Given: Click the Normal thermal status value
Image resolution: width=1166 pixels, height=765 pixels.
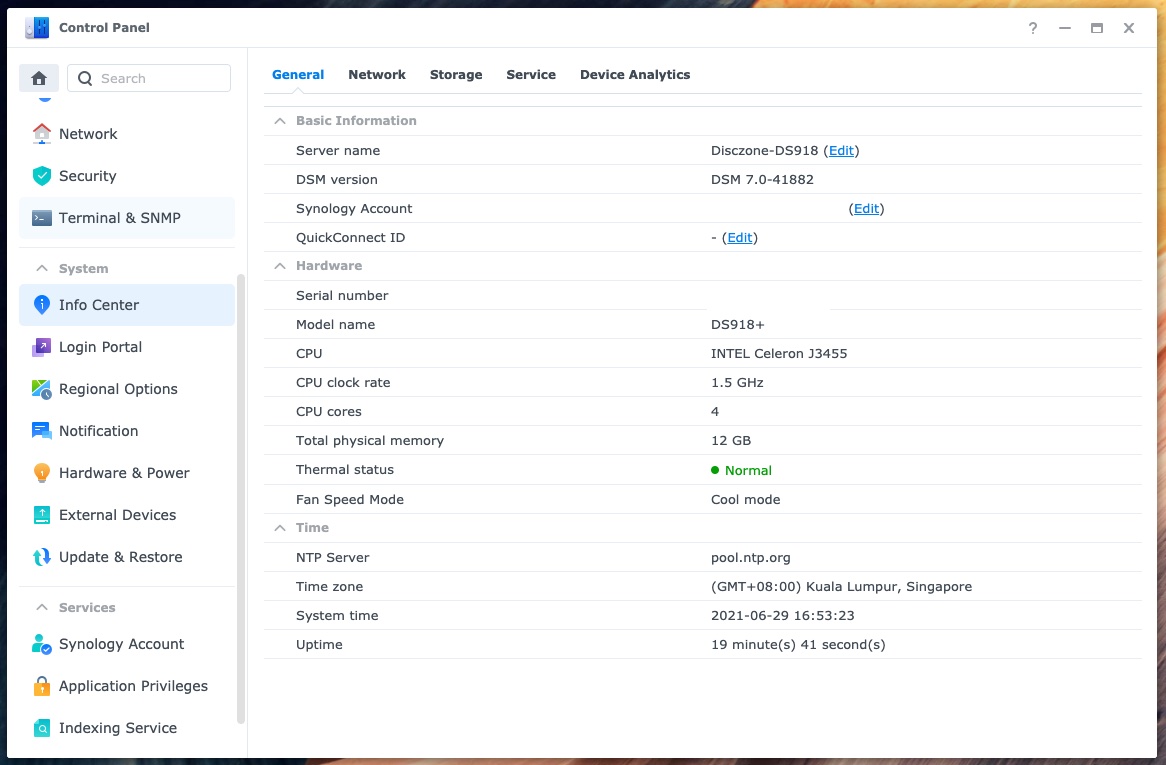Looking at the screenshot, I should (x=748, y=471).
